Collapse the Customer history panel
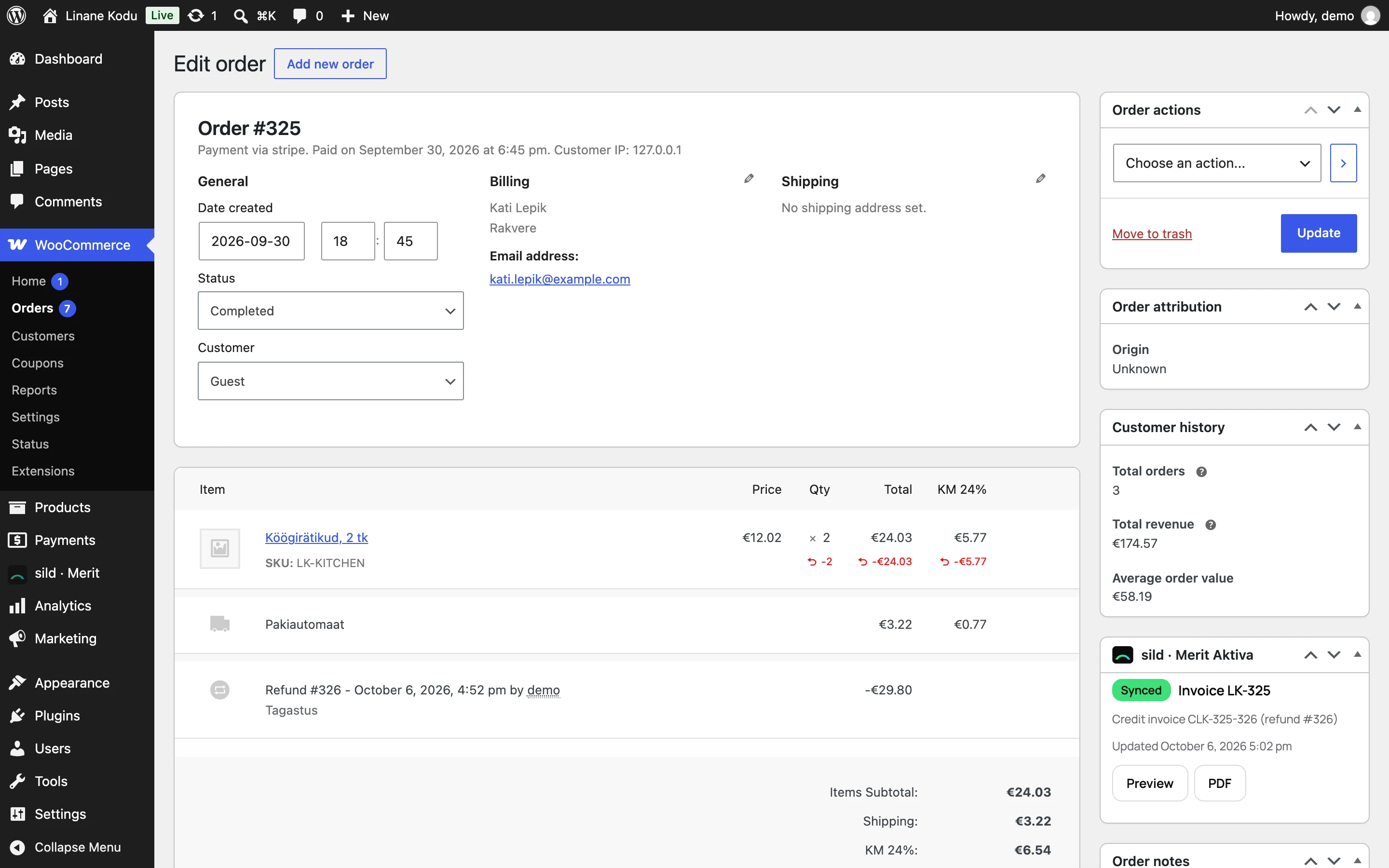1389x868 pixels. [x=1358, y=427]
